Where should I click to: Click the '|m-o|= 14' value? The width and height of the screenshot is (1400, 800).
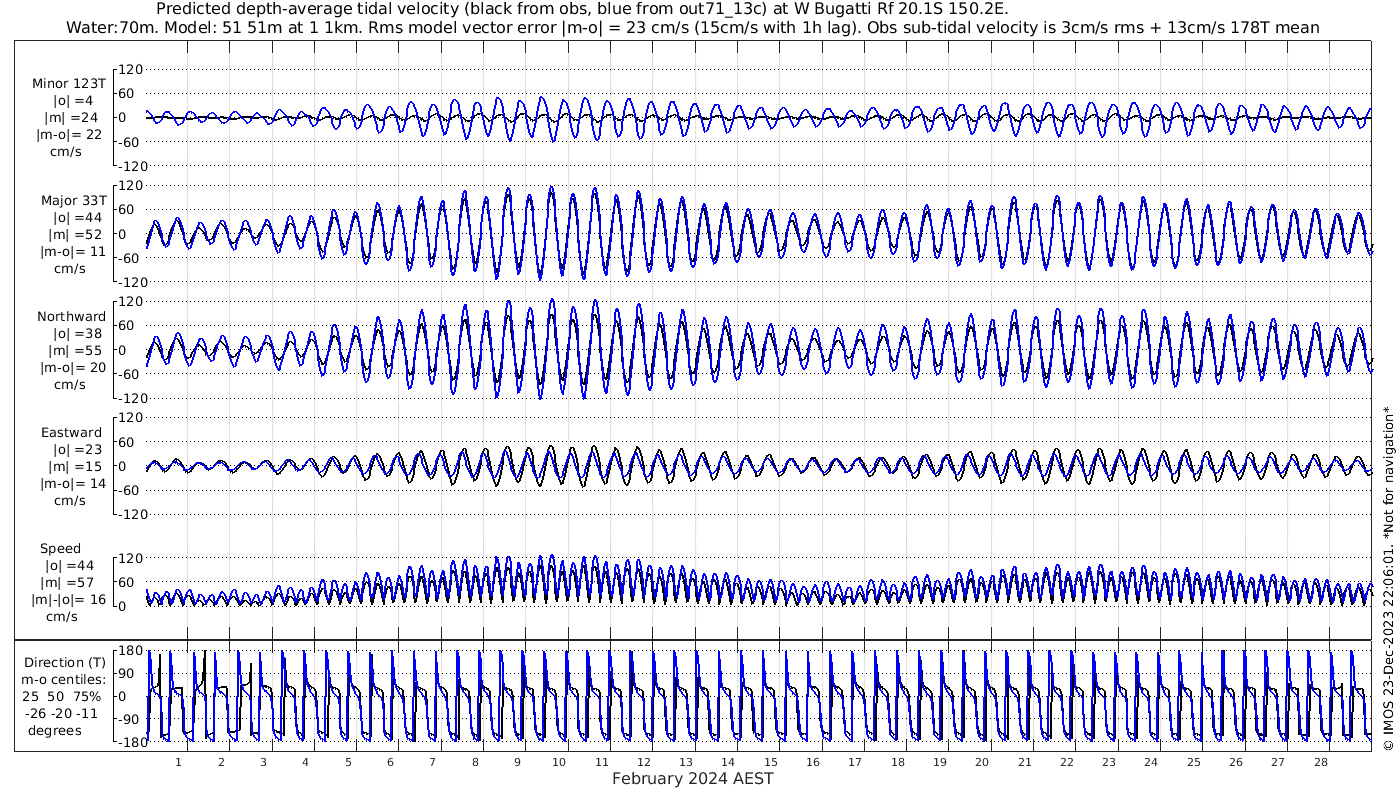pyautogui.click(x=71, y=484)
